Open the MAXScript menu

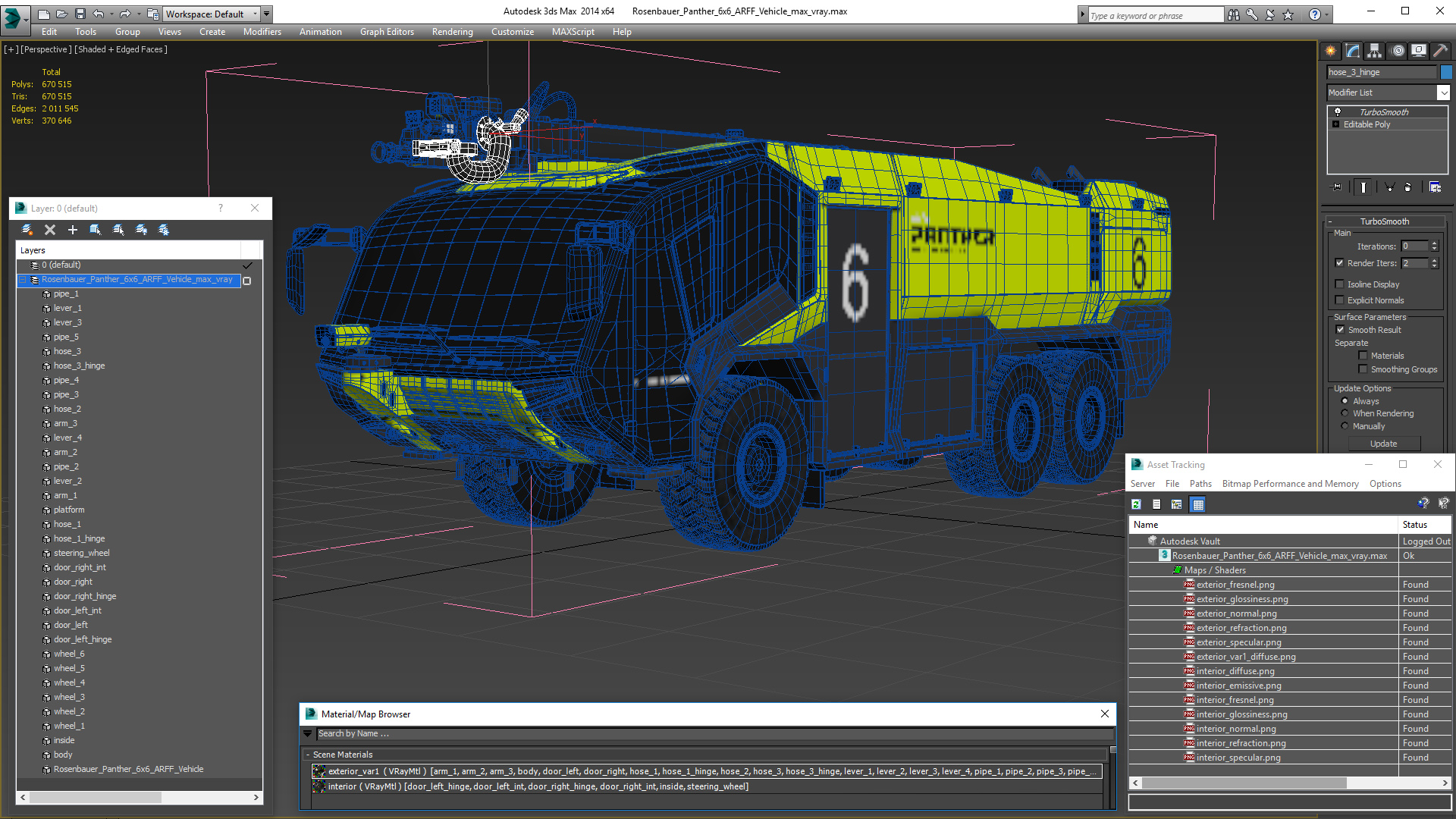[x=573, y=32]
